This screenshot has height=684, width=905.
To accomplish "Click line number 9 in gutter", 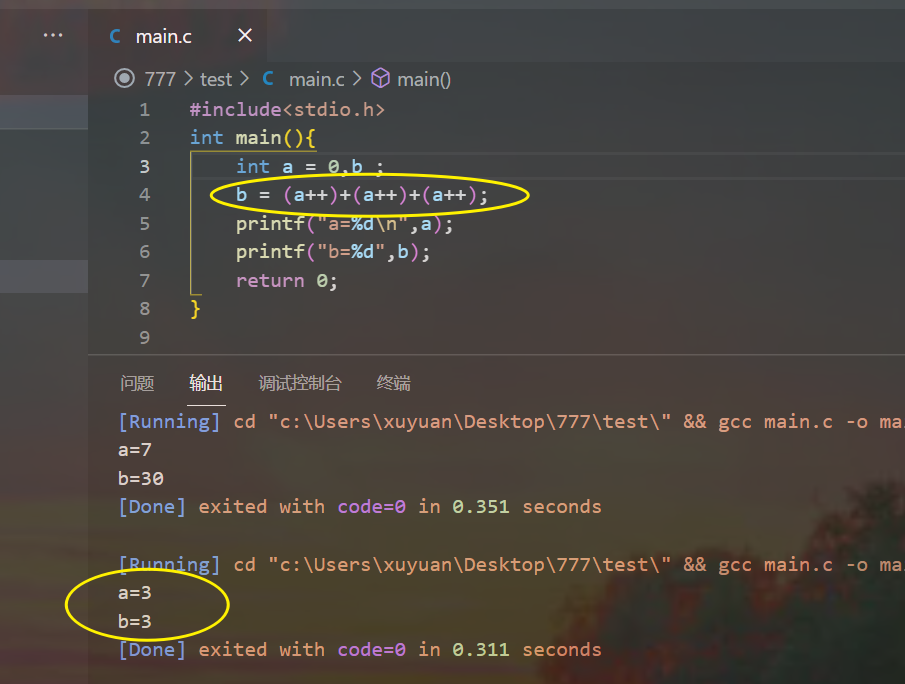I will 144,338.
